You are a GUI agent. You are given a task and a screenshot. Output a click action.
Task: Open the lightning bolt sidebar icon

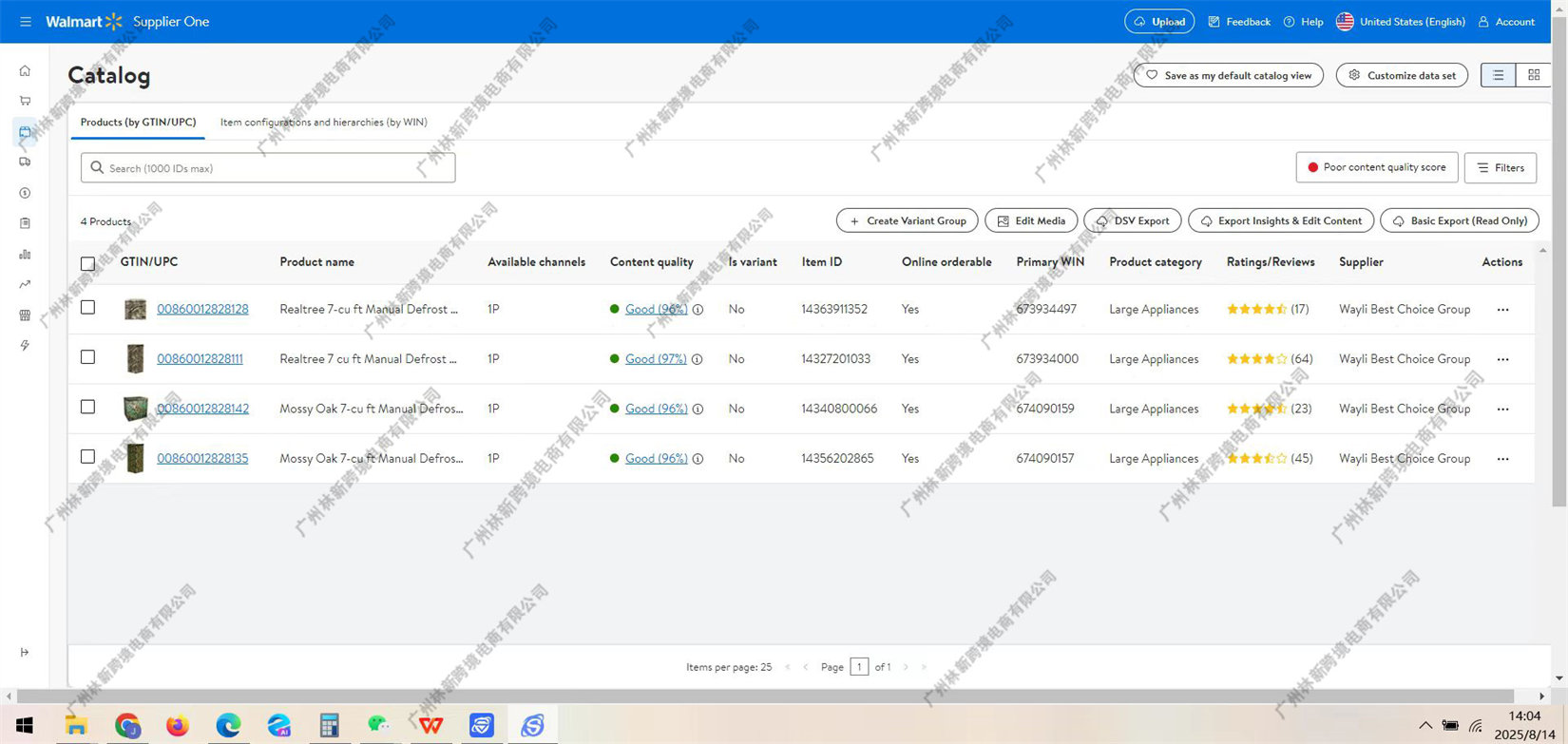pos(25,345)
